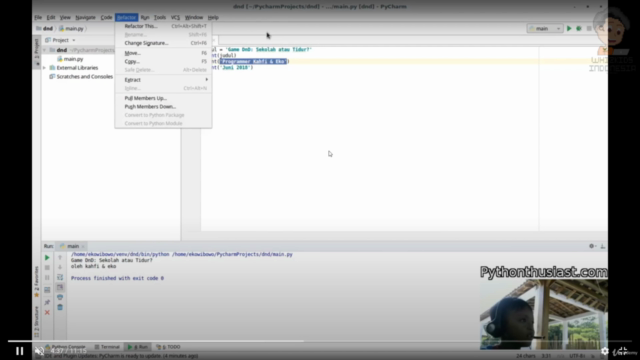The width and height of the screenshot is (640, 360).
Task: Toggle the soft-wrap icon in Run panel
Action: tap(60, 278)
